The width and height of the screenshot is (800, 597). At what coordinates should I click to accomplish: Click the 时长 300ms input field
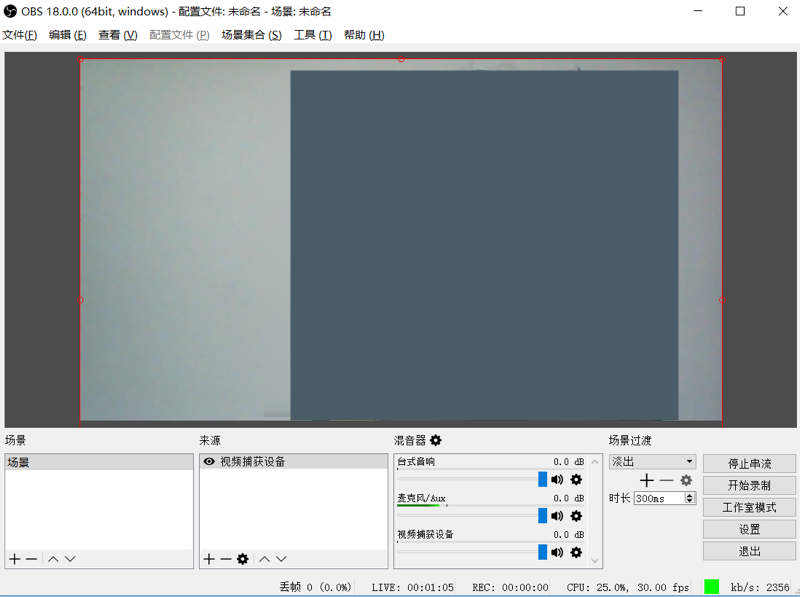660,499
